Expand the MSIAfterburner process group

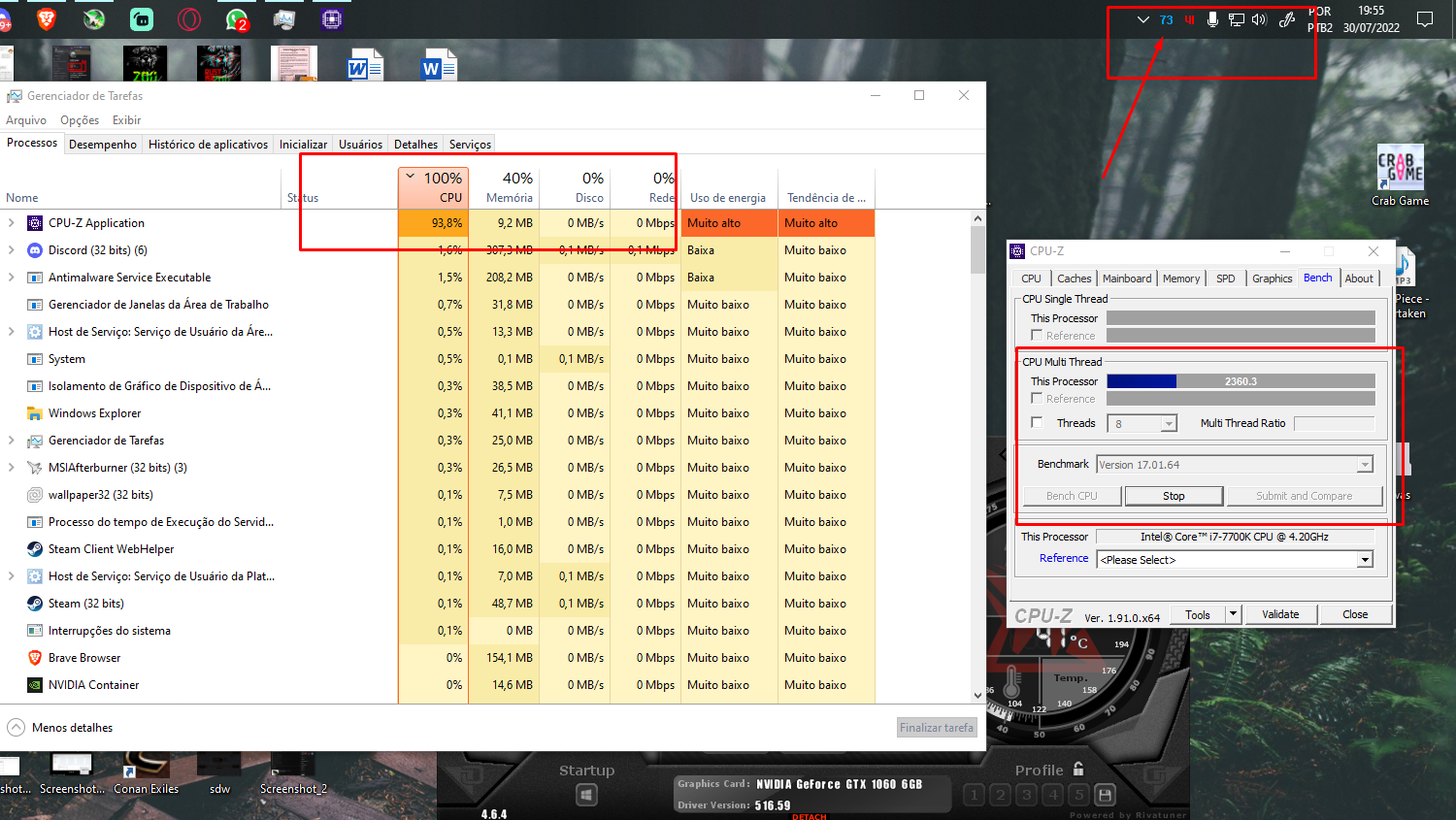coord(12,468)
